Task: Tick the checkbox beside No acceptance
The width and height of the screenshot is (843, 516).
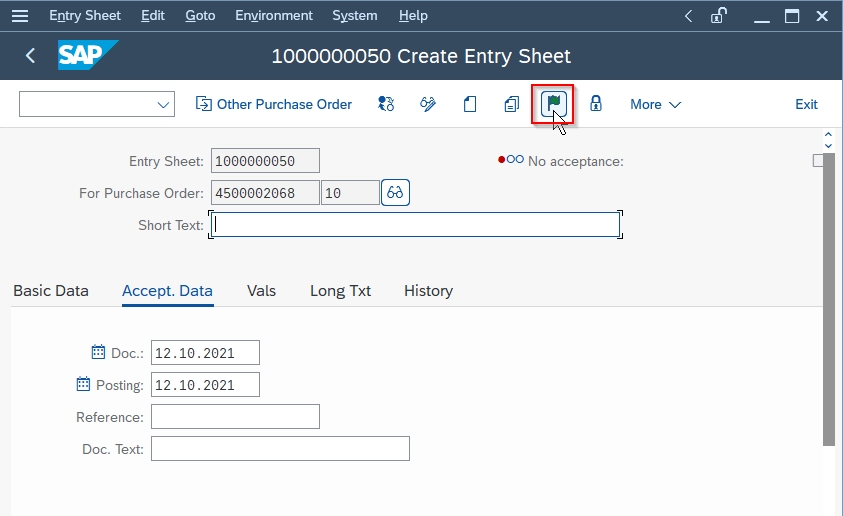Action: coord(818,161)
